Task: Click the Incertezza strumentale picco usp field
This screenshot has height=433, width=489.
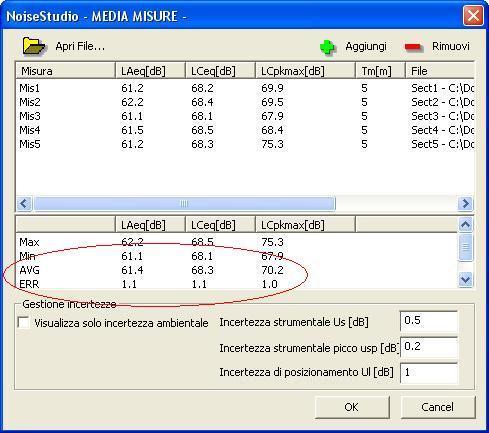Action: click(429, 347)
